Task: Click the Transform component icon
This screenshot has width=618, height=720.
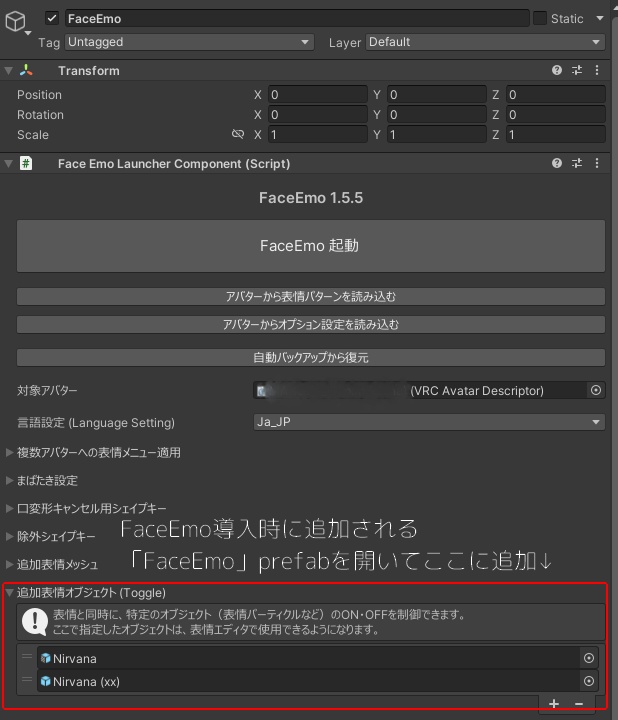Action: coord(26,70)
